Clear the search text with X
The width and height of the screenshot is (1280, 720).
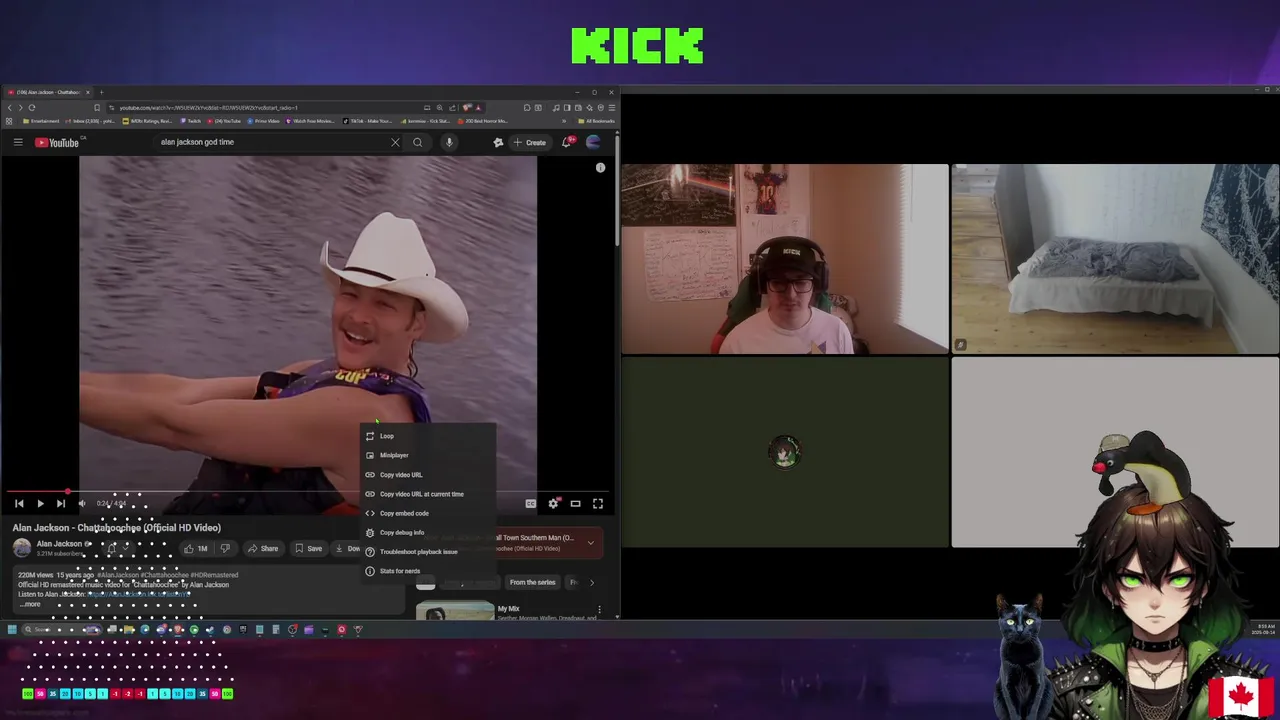tap(395, 142)
